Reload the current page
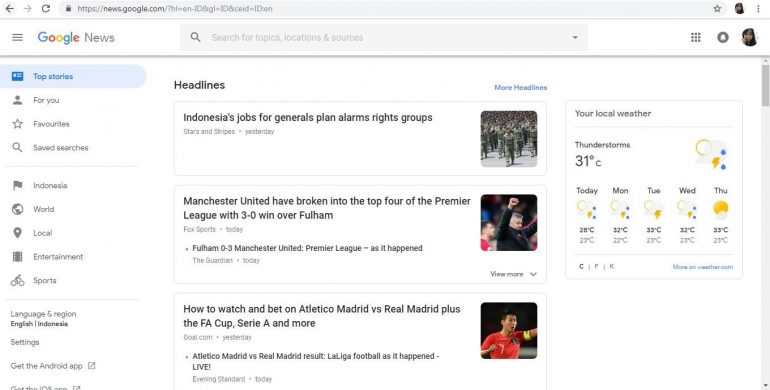 point(46,8)
